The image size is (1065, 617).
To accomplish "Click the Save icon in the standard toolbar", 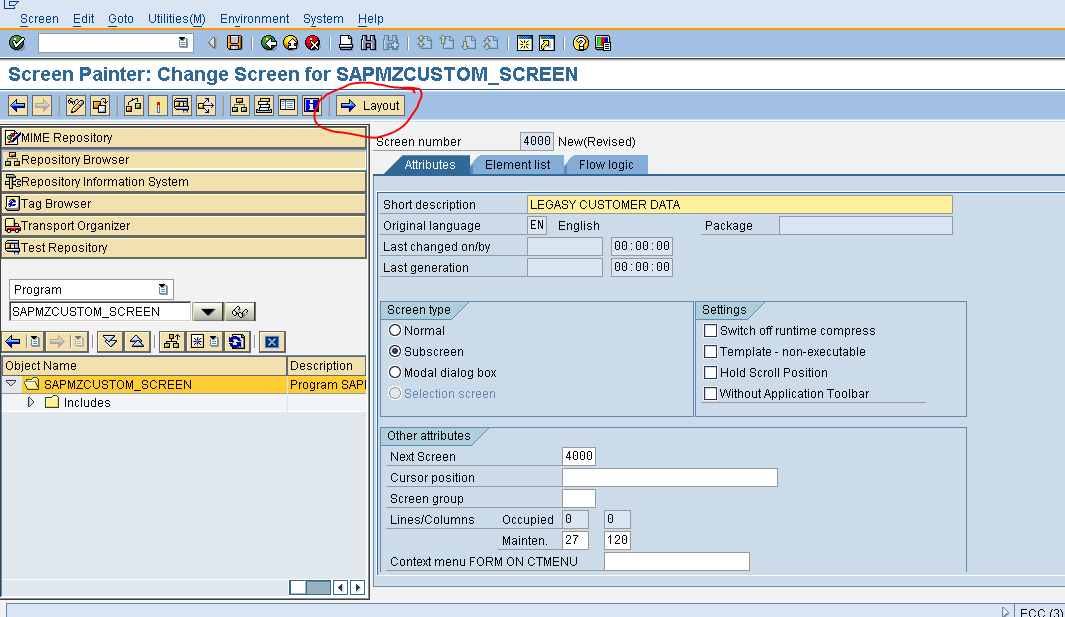I will [233, 43].
